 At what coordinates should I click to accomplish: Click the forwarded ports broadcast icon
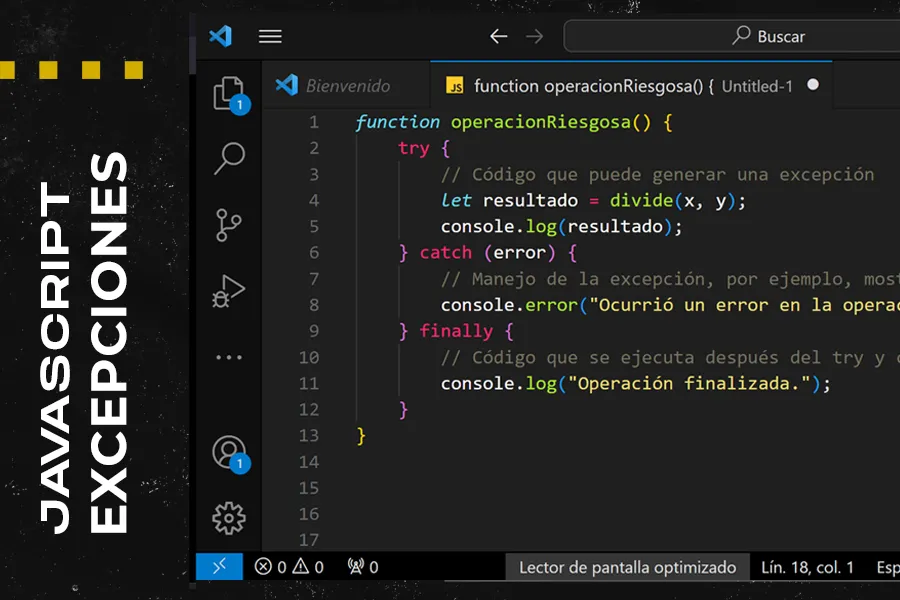point(360,566)
